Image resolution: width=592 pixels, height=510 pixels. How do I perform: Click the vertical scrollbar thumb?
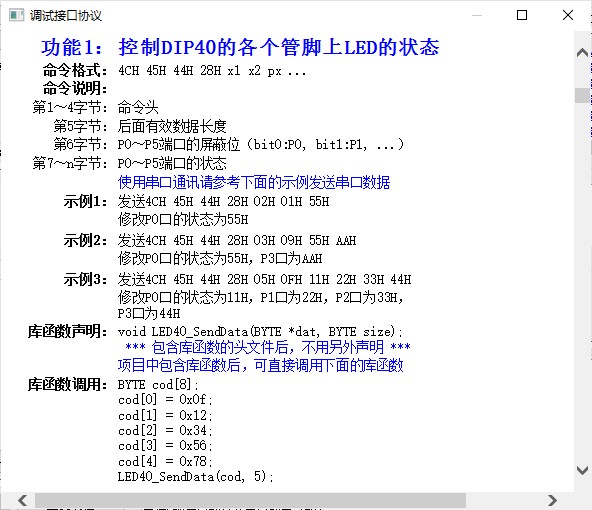point(583,95)
